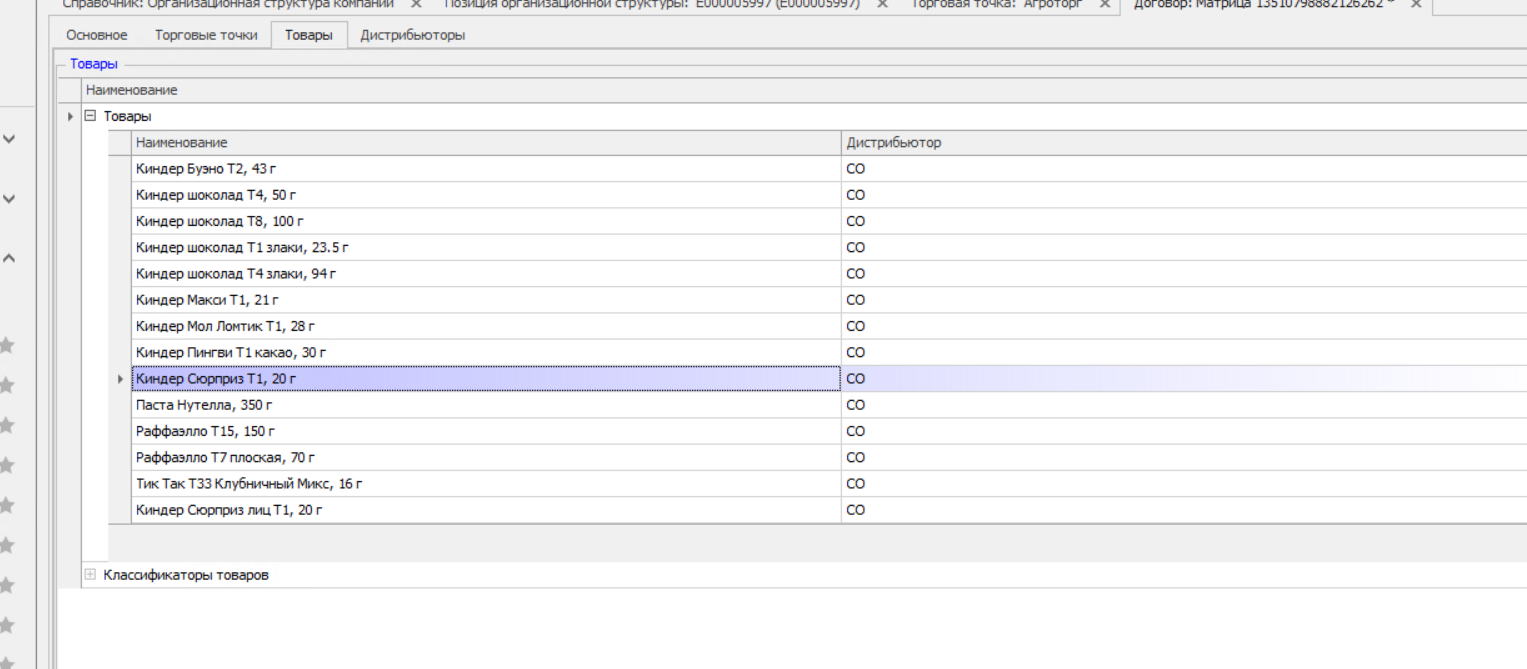Click distributor CO cell for Киндер Макси Т1

[x=1184, y=300]
